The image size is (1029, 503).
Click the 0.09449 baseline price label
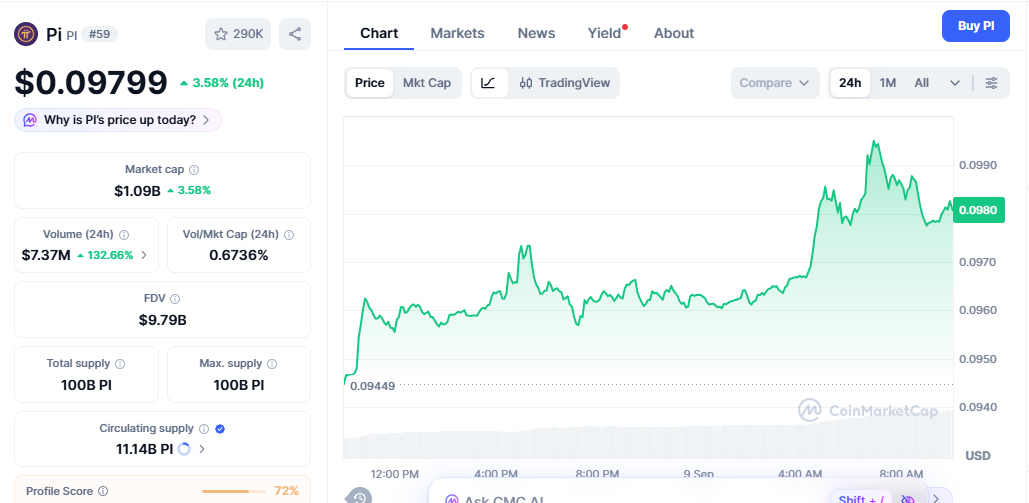[372, 386]
